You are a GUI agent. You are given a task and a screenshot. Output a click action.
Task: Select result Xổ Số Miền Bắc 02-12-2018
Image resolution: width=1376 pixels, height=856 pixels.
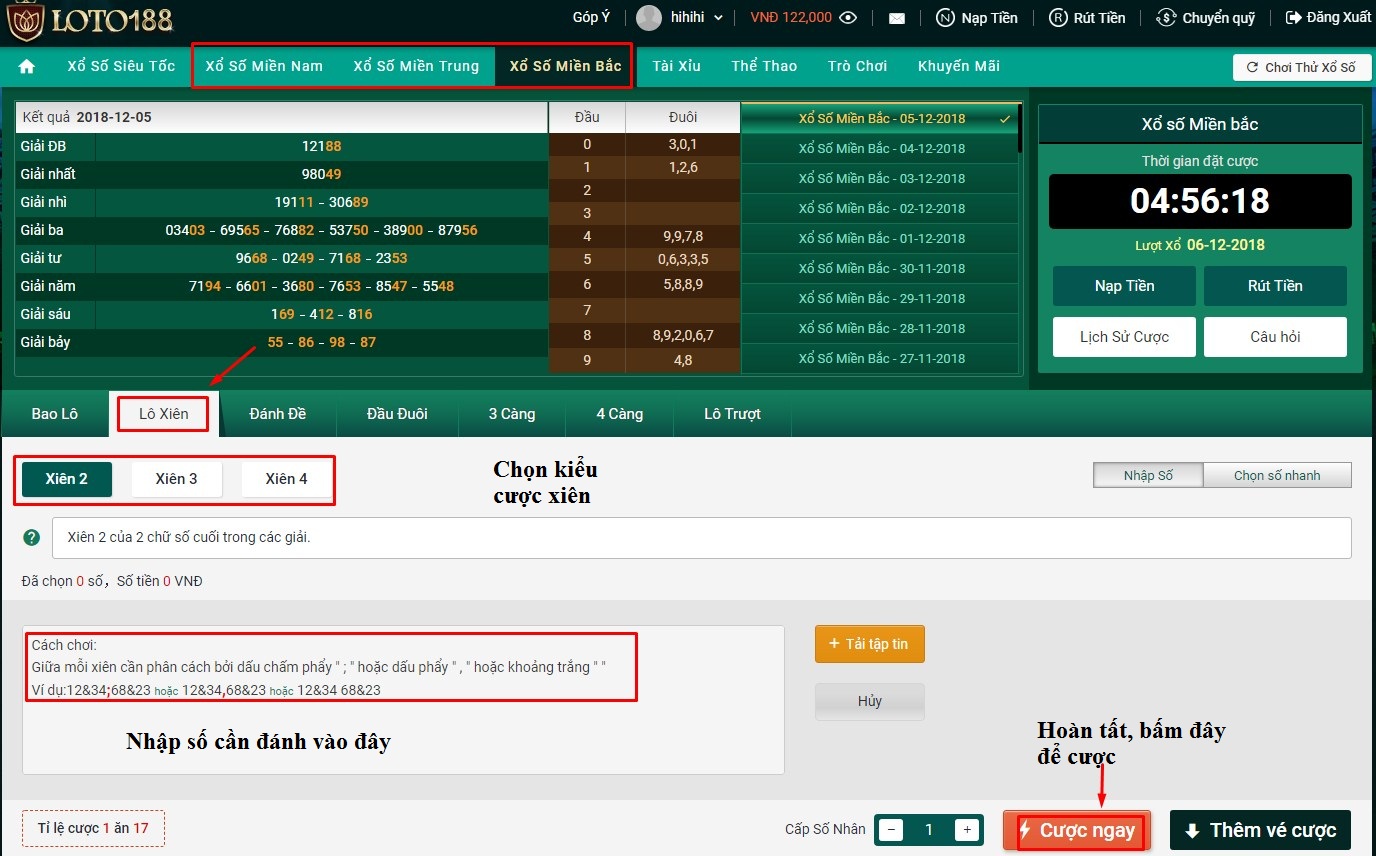(x=880, y=208)
